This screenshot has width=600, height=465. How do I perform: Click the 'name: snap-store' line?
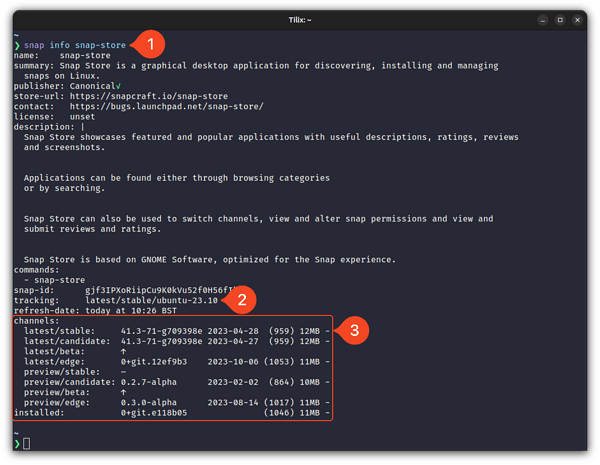pyautogui.click(x=62, y=55)
